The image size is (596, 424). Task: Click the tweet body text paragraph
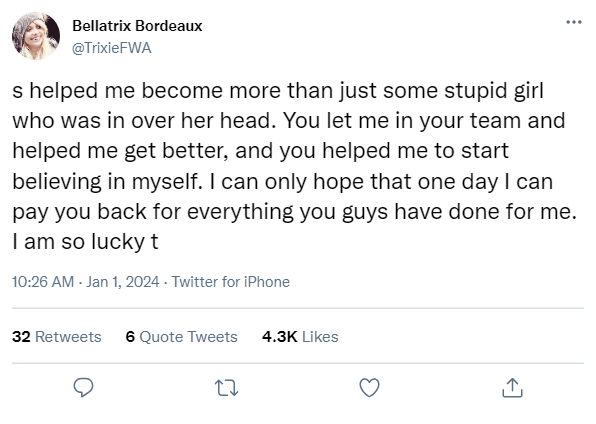pos(295,166)
